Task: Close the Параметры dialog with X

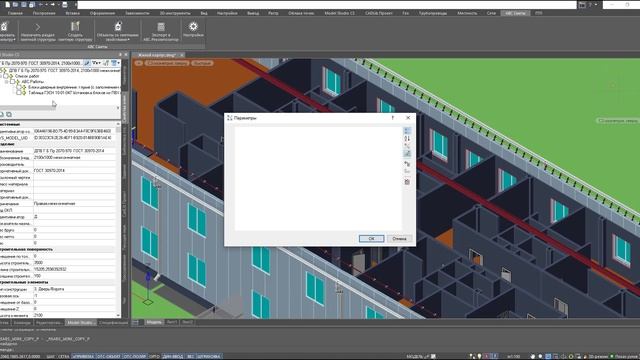Action: point(408,118)
